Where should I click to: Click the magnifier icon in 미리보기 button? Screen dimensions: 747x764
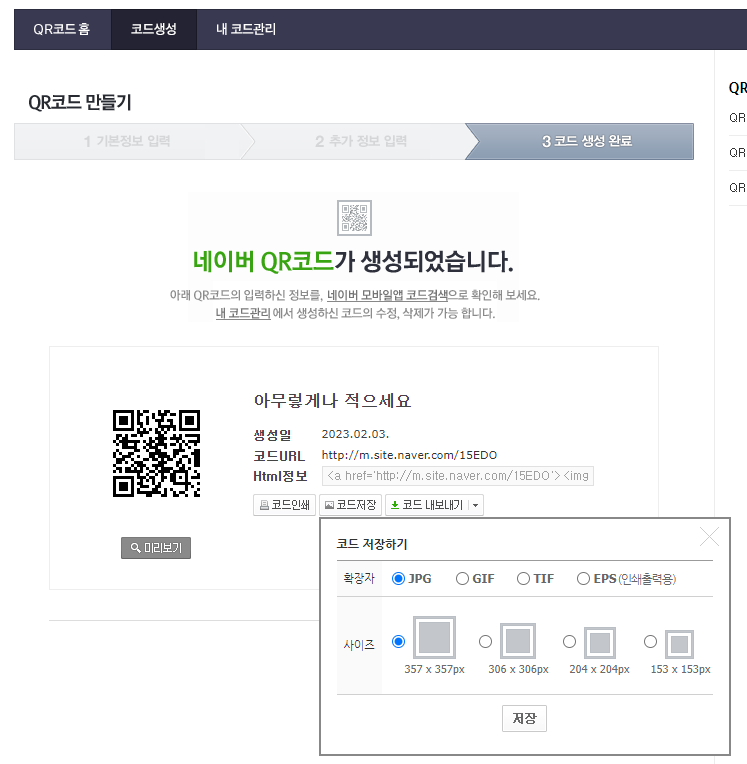tap(135, 548)
